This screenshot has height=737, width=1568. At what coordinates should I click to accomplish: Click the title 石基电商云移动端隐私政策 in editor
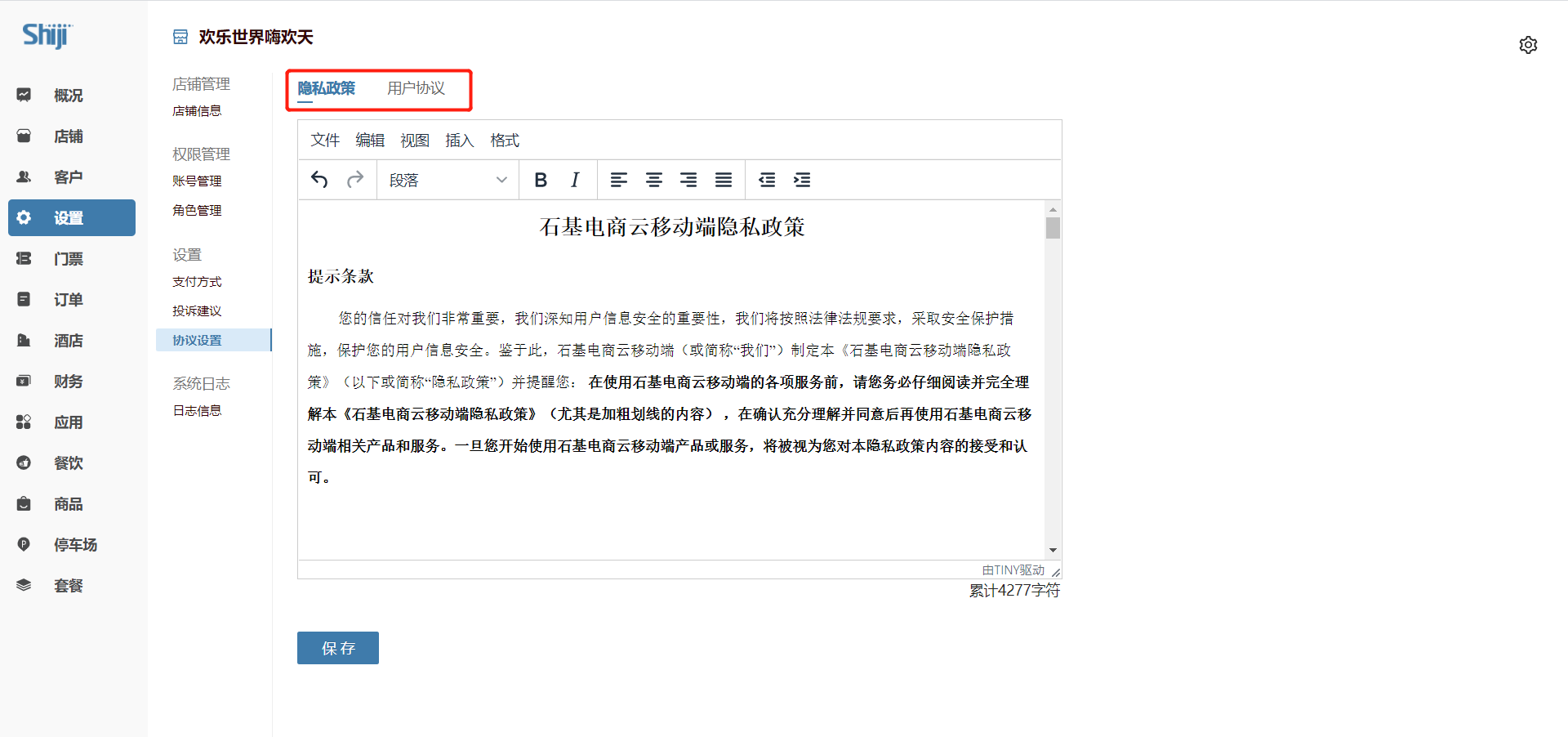[672, 226]
